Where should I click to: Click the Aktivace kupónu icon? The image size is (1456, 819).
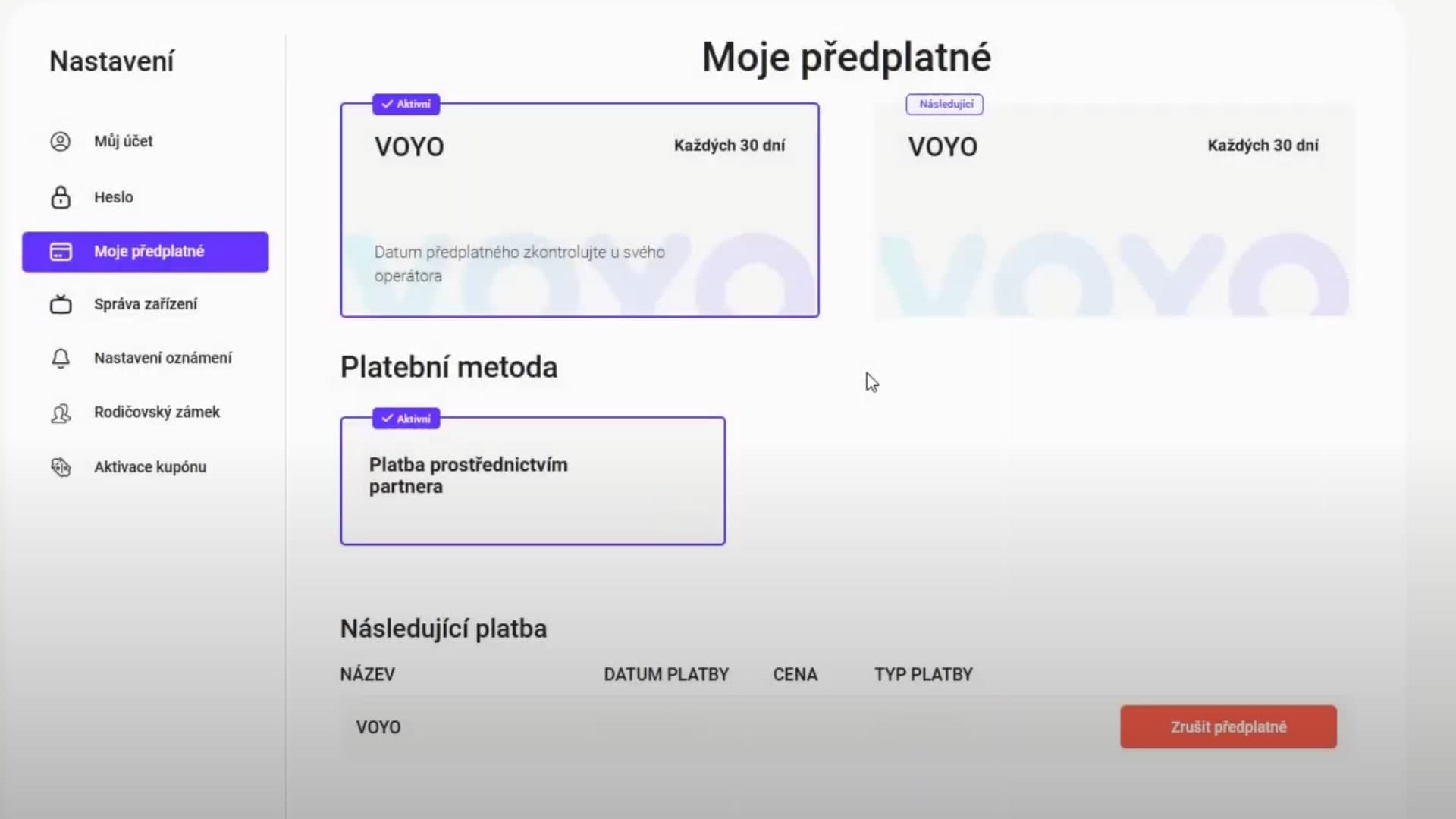pyautogui.click(x=60, y=467)
